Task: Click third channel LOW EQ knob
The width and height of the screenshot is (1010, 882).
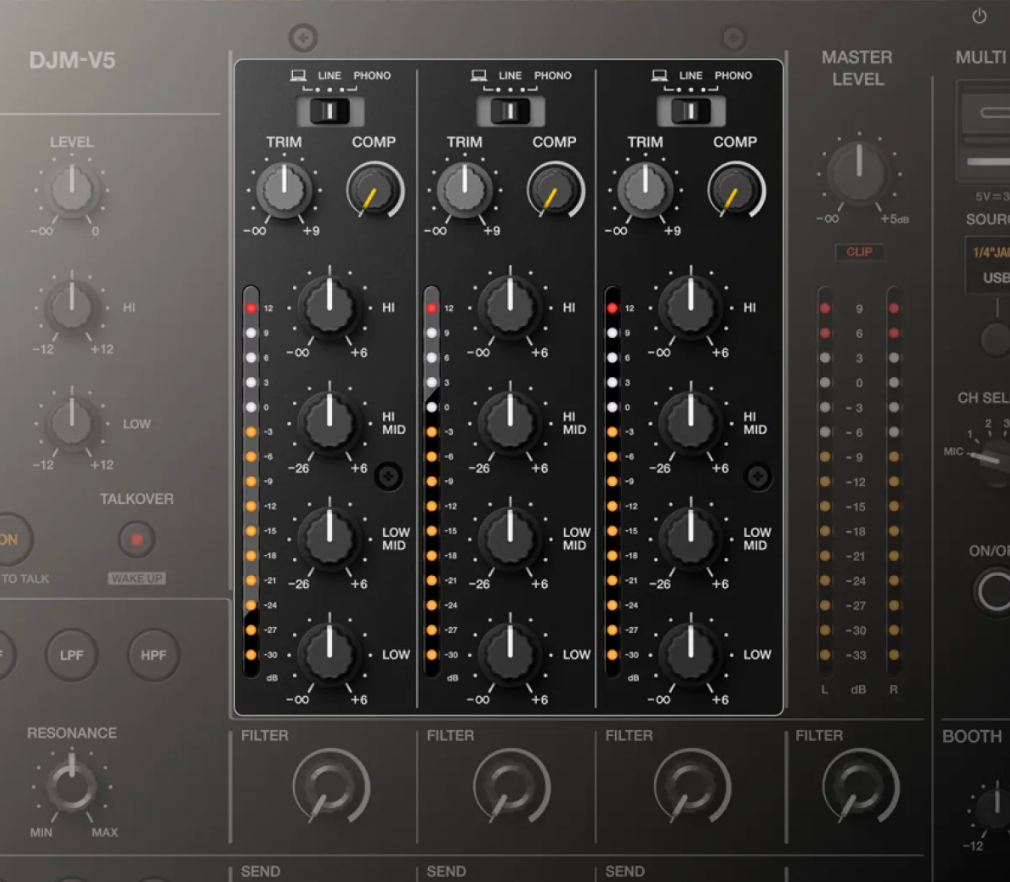Action: tap(691, 654)
